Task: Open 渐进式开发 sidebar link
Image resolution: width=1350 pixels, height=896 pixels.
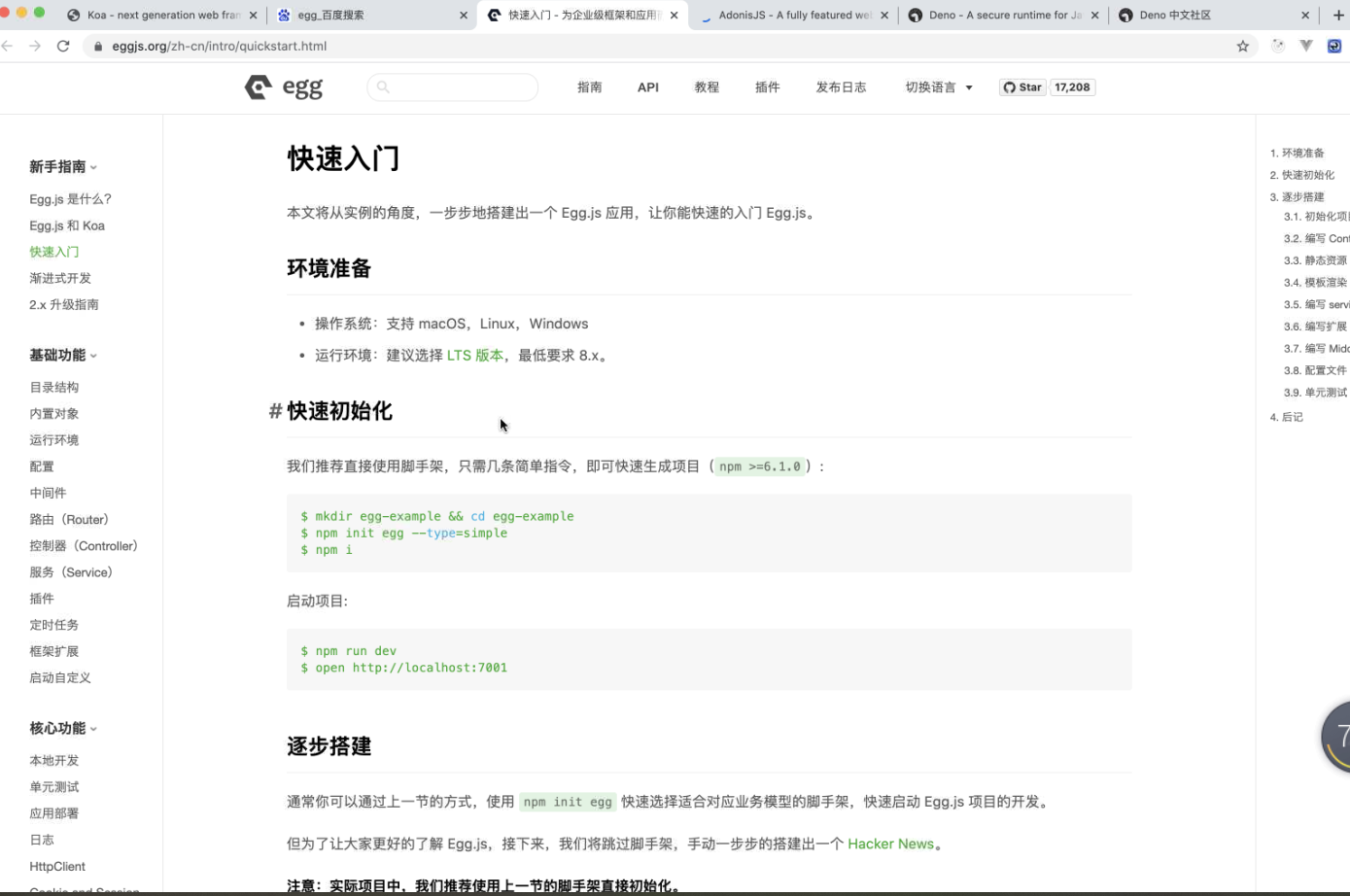Action: point(60,278)
